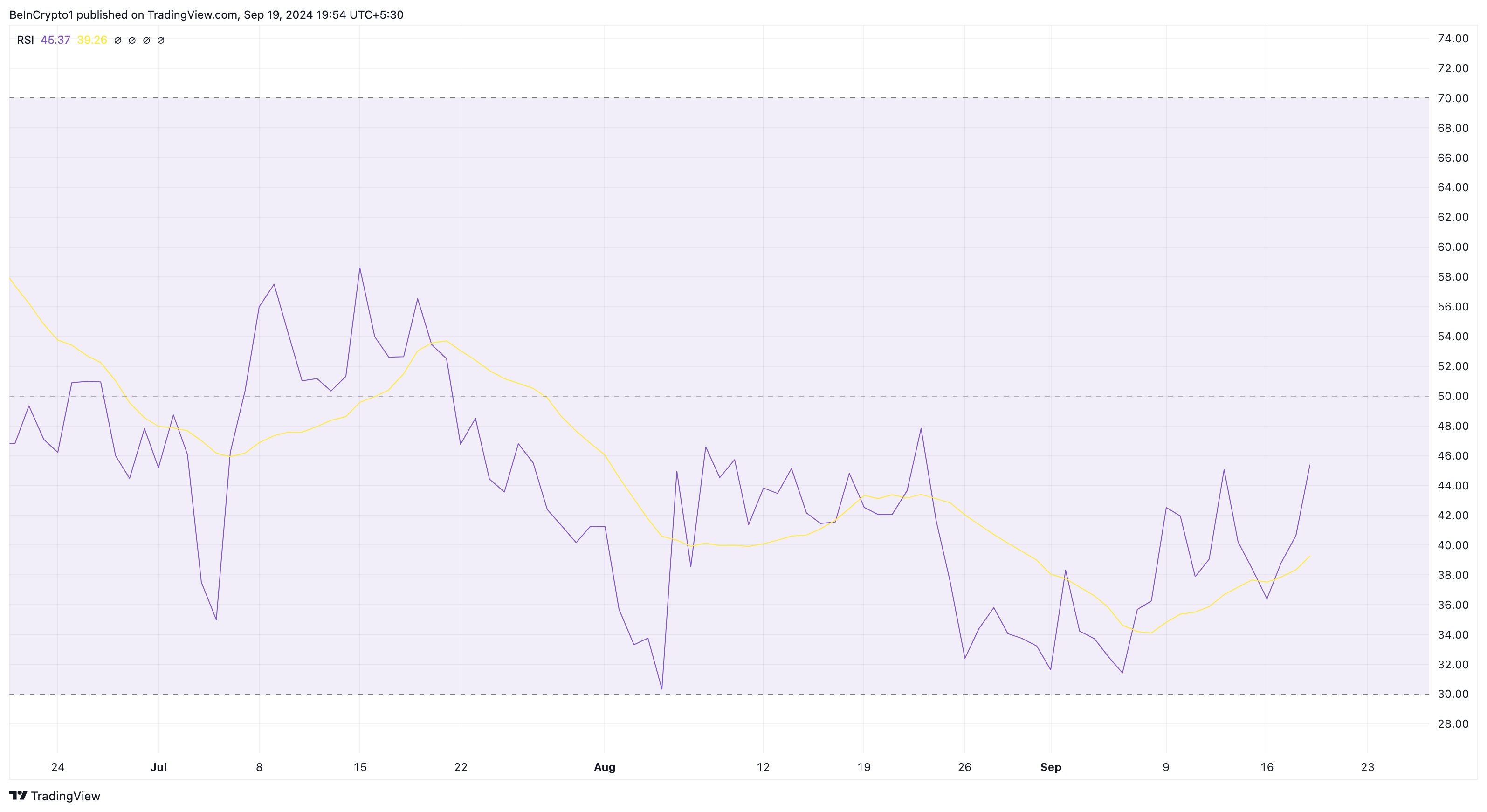
Task: Click the 16 date label on time axis
Action: pos(1267,767)
